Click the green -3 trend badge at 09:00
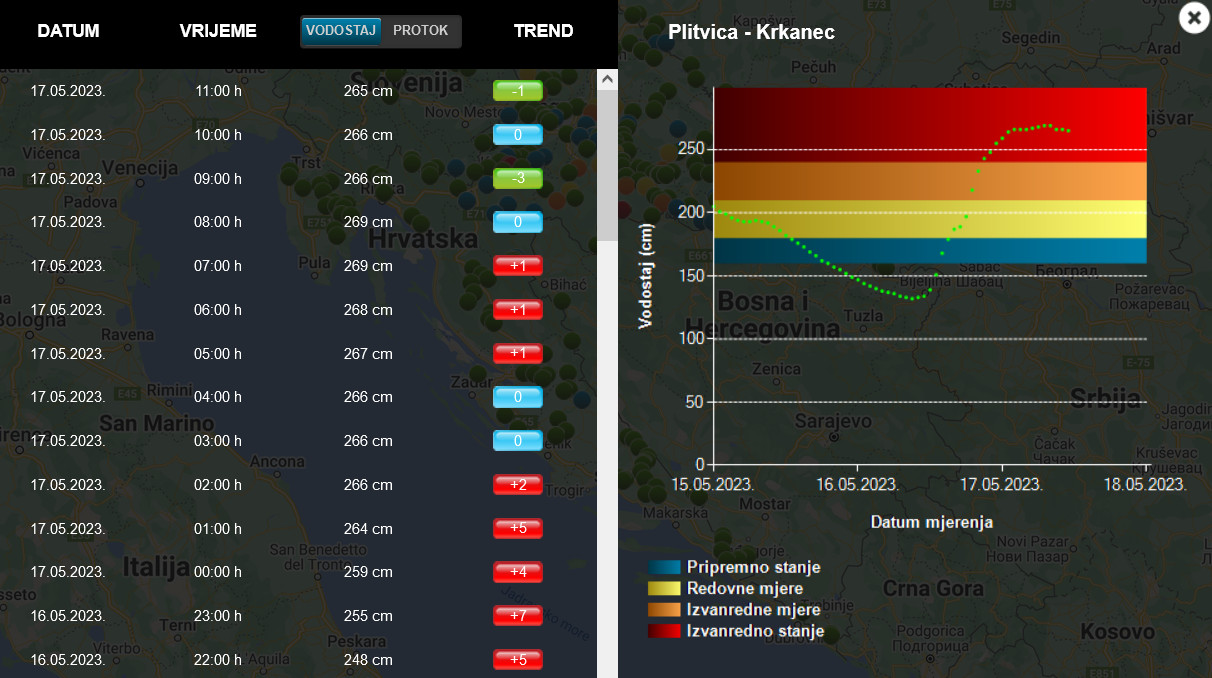Image resolution: width=1212 pixels, height=678 pixels. click(x=517, y=179)
